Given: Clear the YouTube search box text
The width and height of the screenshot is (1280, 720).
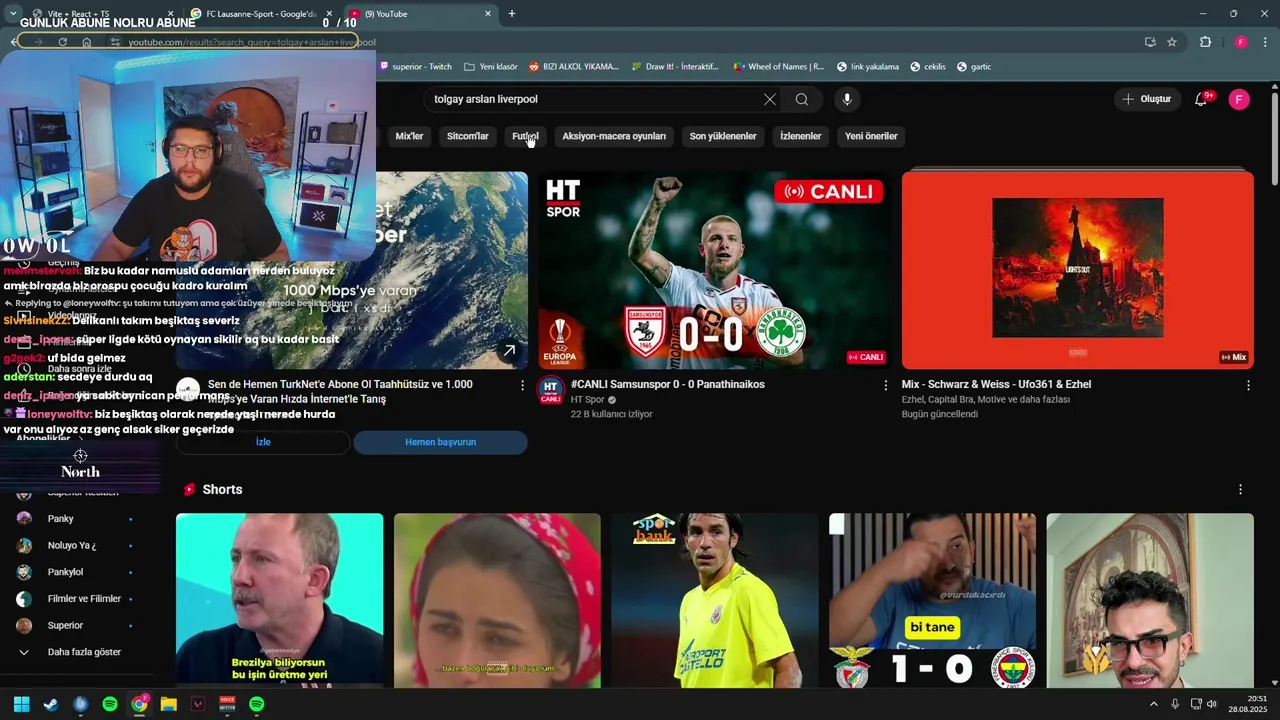Looking at the screenshot, I should tap(770, 99).
